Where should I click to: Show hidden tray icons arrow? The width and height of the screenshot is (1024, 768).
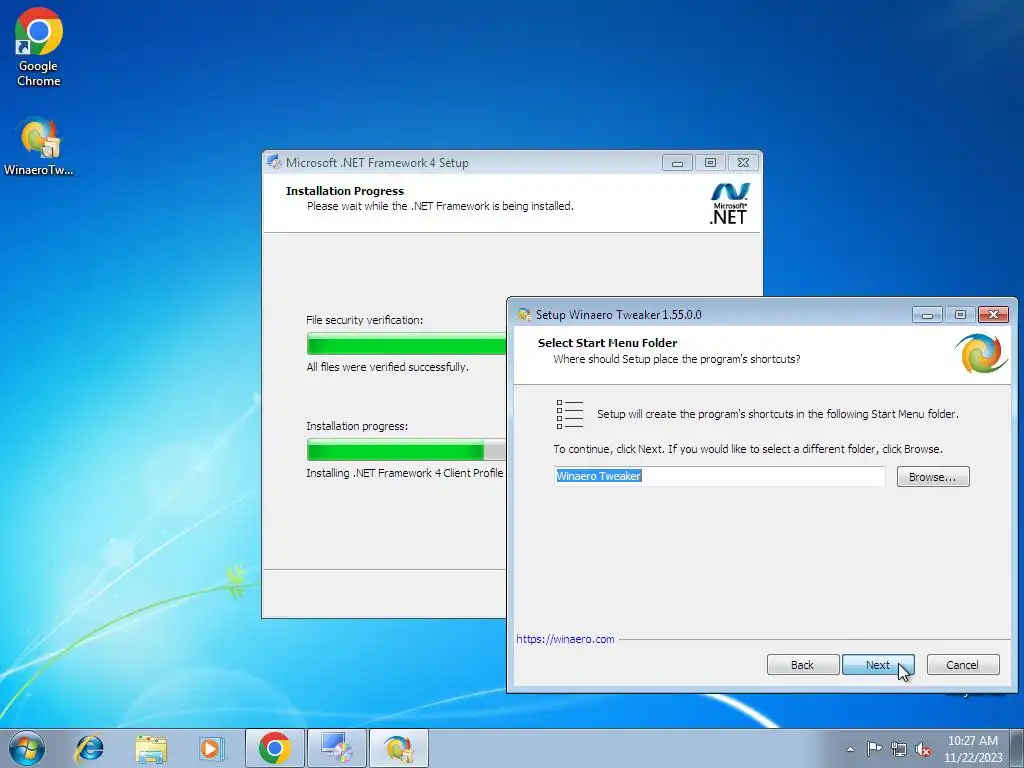point(850,749)
